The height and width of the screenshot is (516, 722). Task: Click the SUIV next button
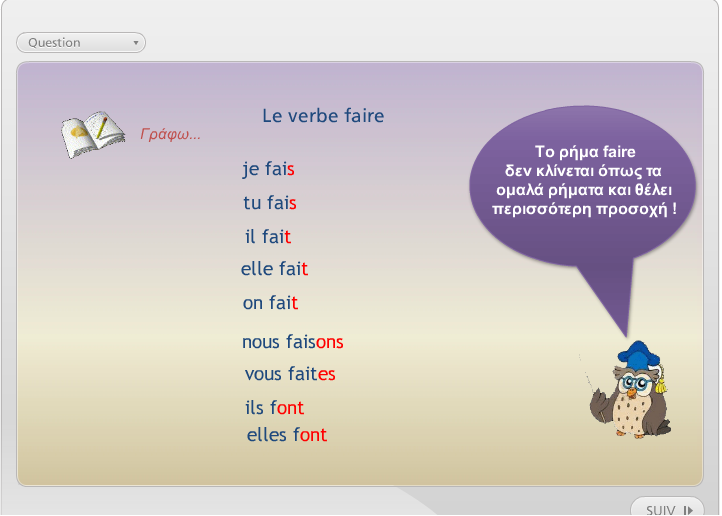click(x=668, y=507)
